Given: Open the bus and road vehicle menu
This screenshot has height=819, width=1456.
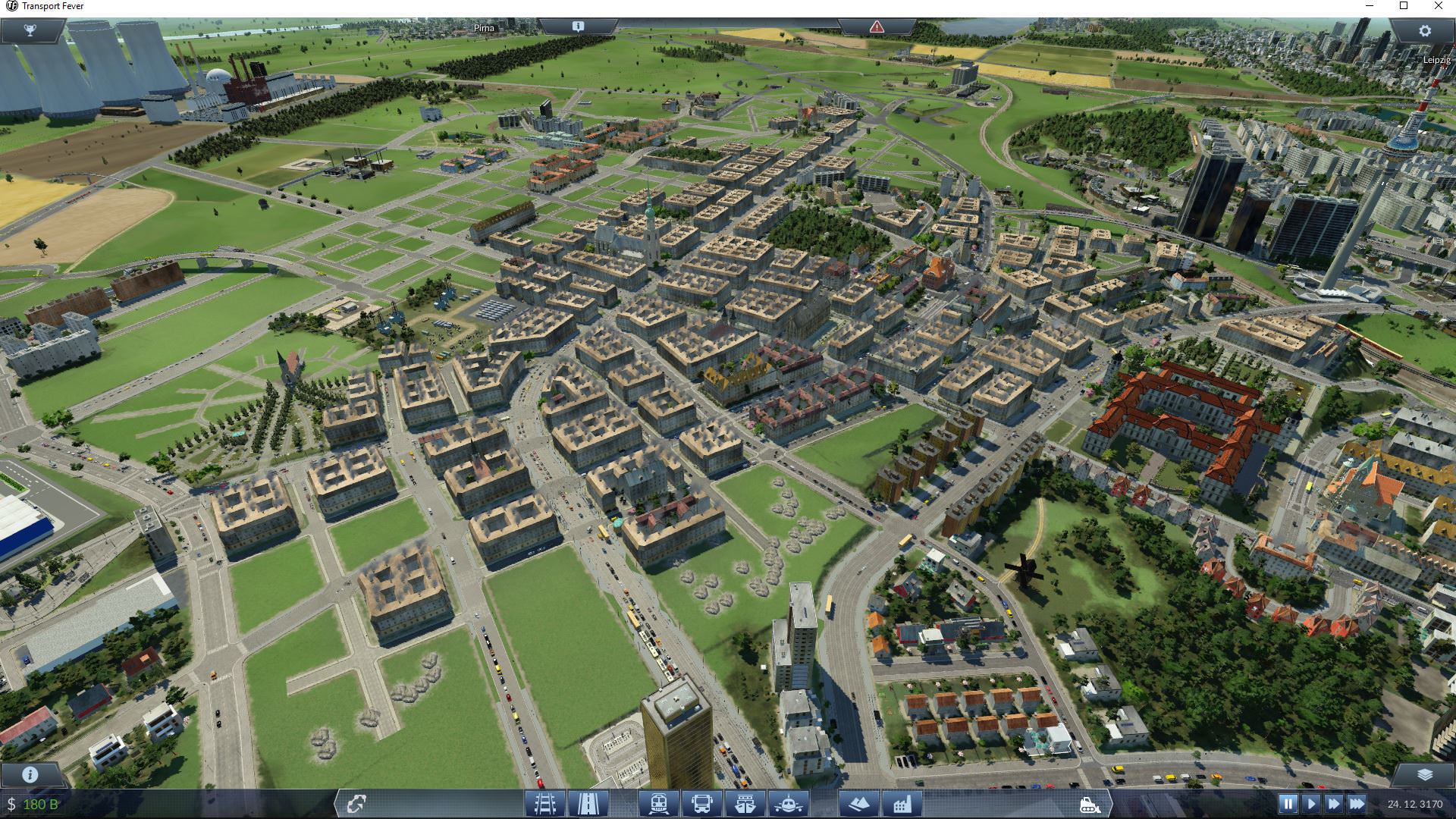Looking at the screenshot, I should tap(702, 803).
